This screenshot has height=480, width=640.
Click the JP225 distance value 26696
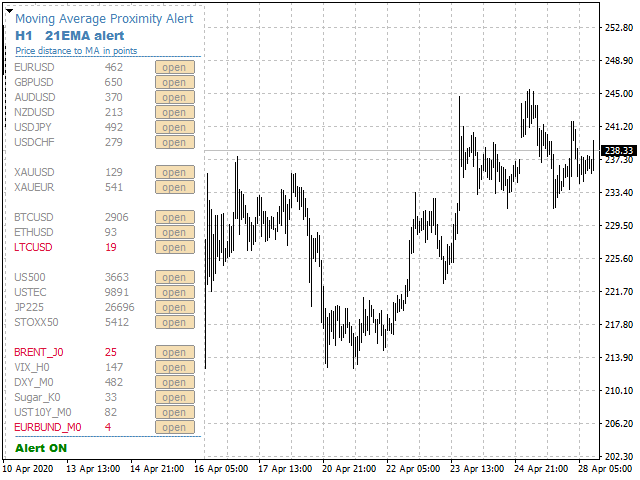pyautogui.click(x=120, y=307)
